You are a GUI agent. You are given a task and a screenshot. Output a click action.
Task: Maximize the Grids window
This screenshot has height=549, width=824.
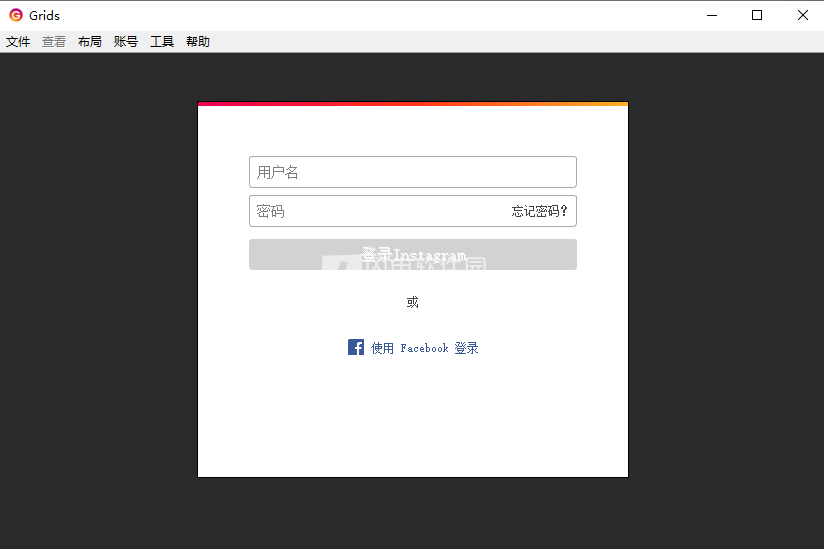click(757, 15)
